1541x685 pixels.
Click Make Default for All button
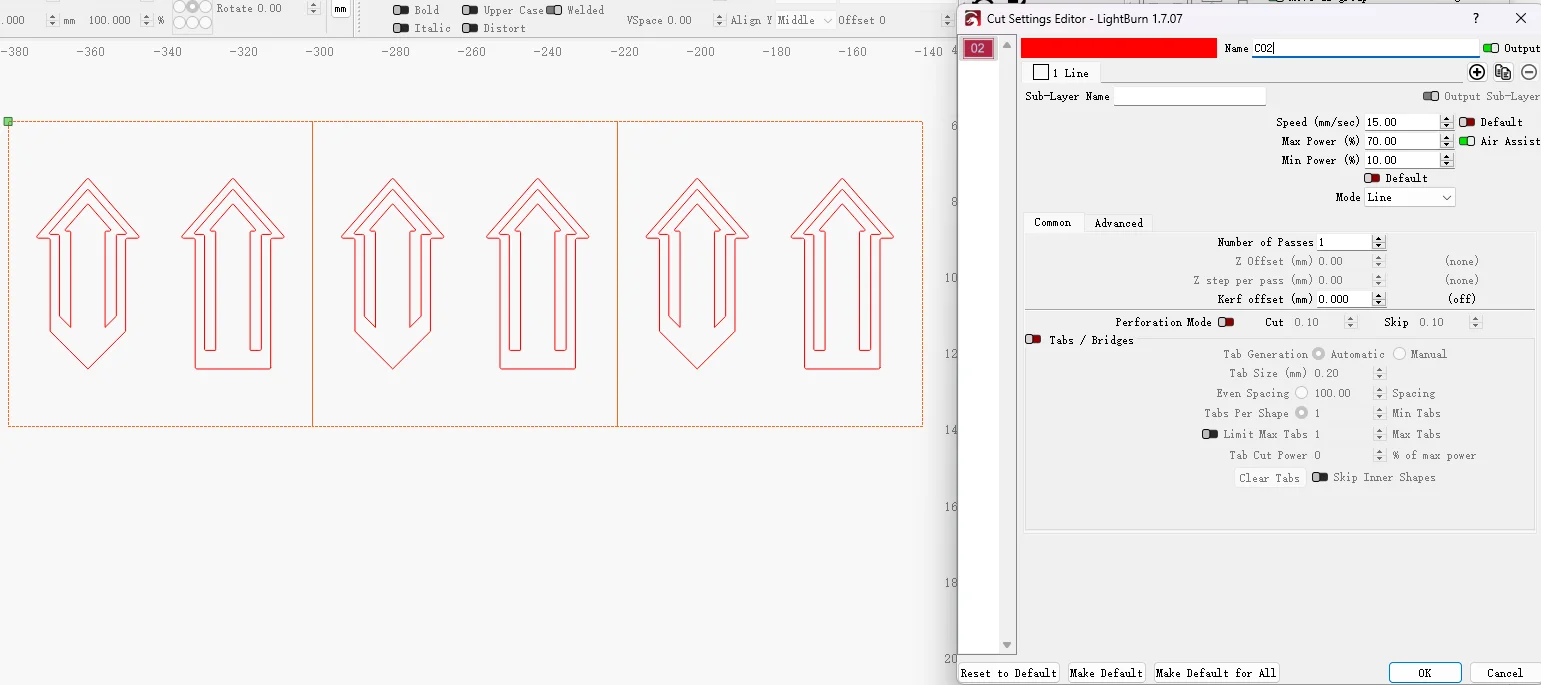pos(1216,673)
